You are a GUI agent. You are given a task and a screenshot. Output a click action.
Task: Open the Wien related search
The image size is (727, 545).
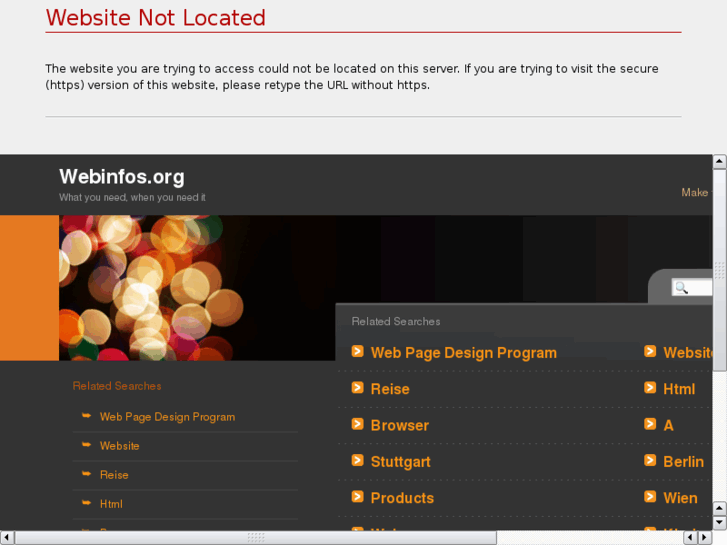[x=680, y=498]
